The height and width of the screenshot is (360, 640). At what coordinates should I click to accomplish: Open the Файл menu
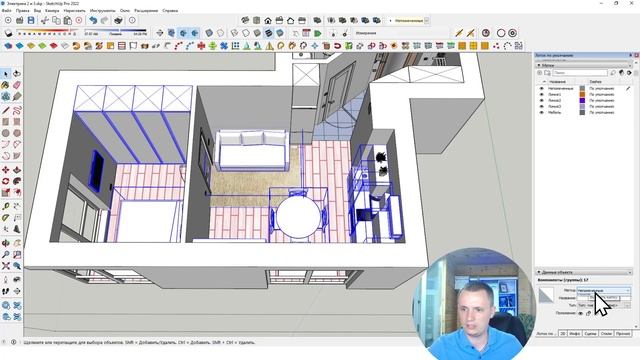(x=7, y=11)
